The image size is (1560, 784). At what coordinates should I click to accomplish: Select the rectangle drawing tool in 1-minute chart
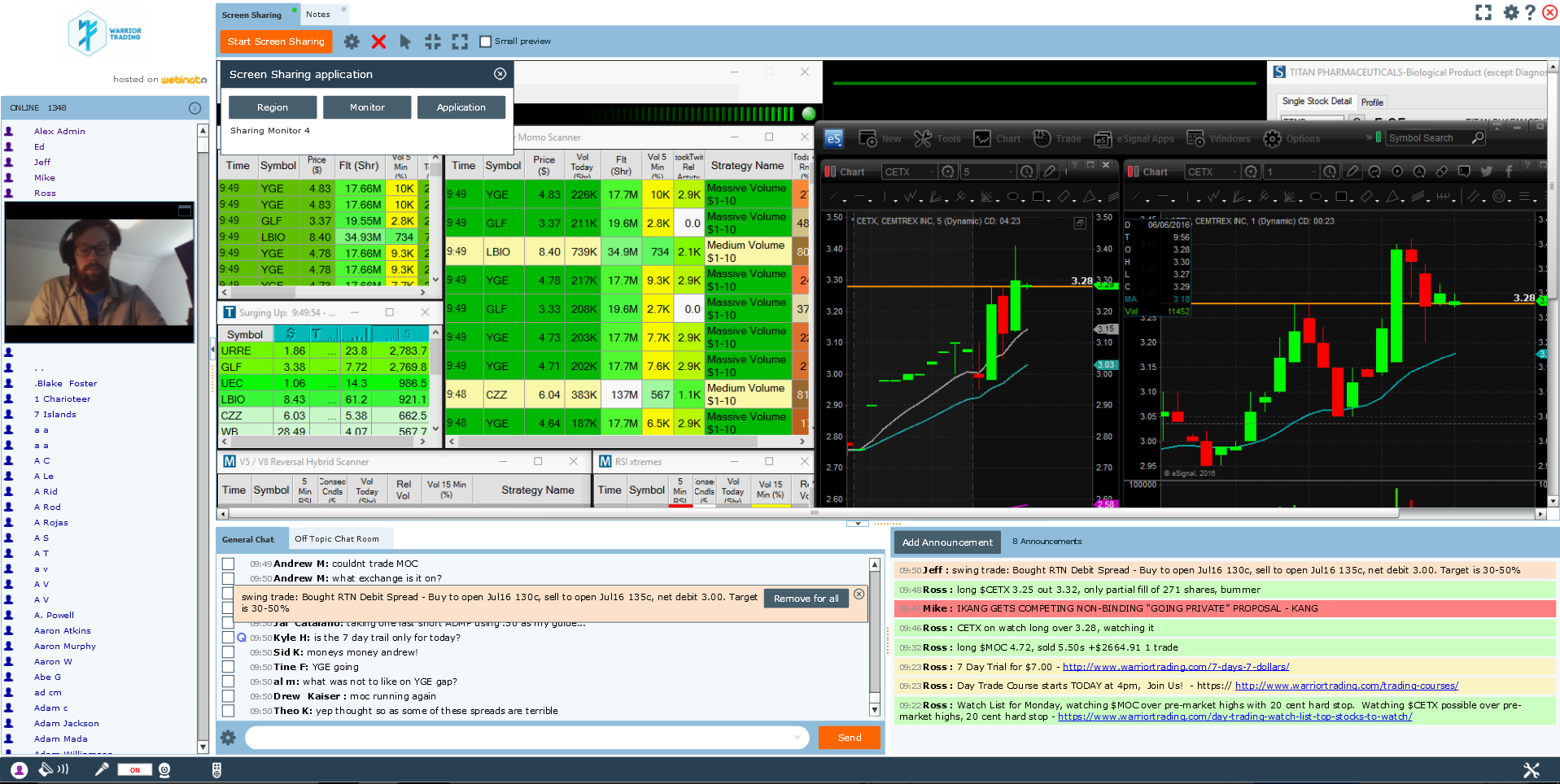click(x=1340, y=197)
